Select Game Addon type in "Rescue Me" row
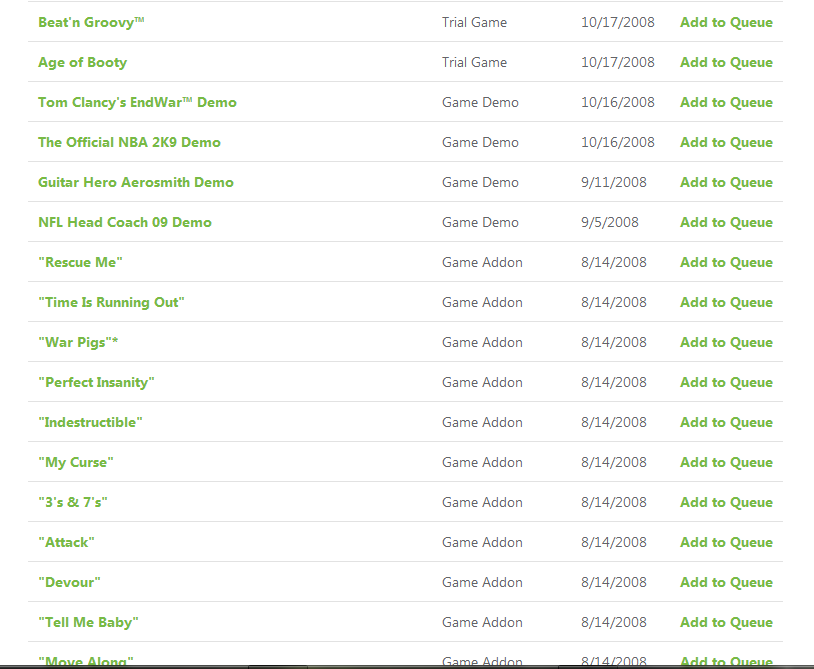814x669 pixels. (482, 262)
